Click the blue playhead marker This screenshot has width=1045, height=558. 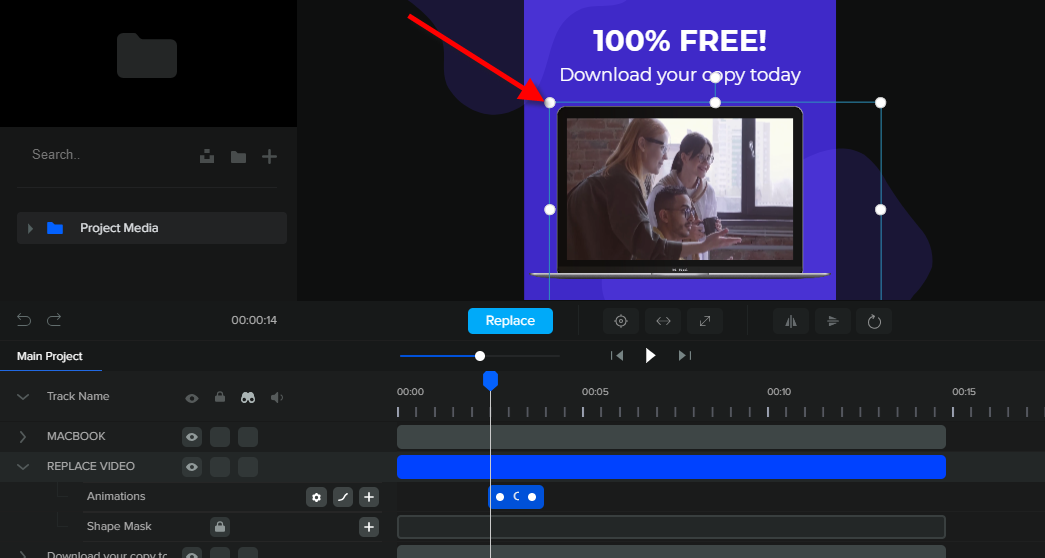pos(491,381)
